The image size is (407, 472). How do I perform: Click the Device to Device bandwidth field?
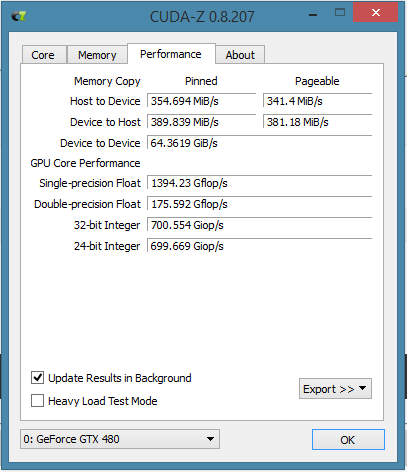tap(259, 143)
